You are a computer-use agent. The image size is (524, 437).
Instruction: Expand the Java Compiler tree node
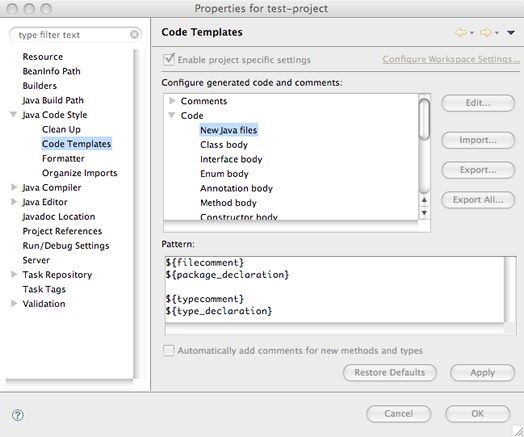14,187
